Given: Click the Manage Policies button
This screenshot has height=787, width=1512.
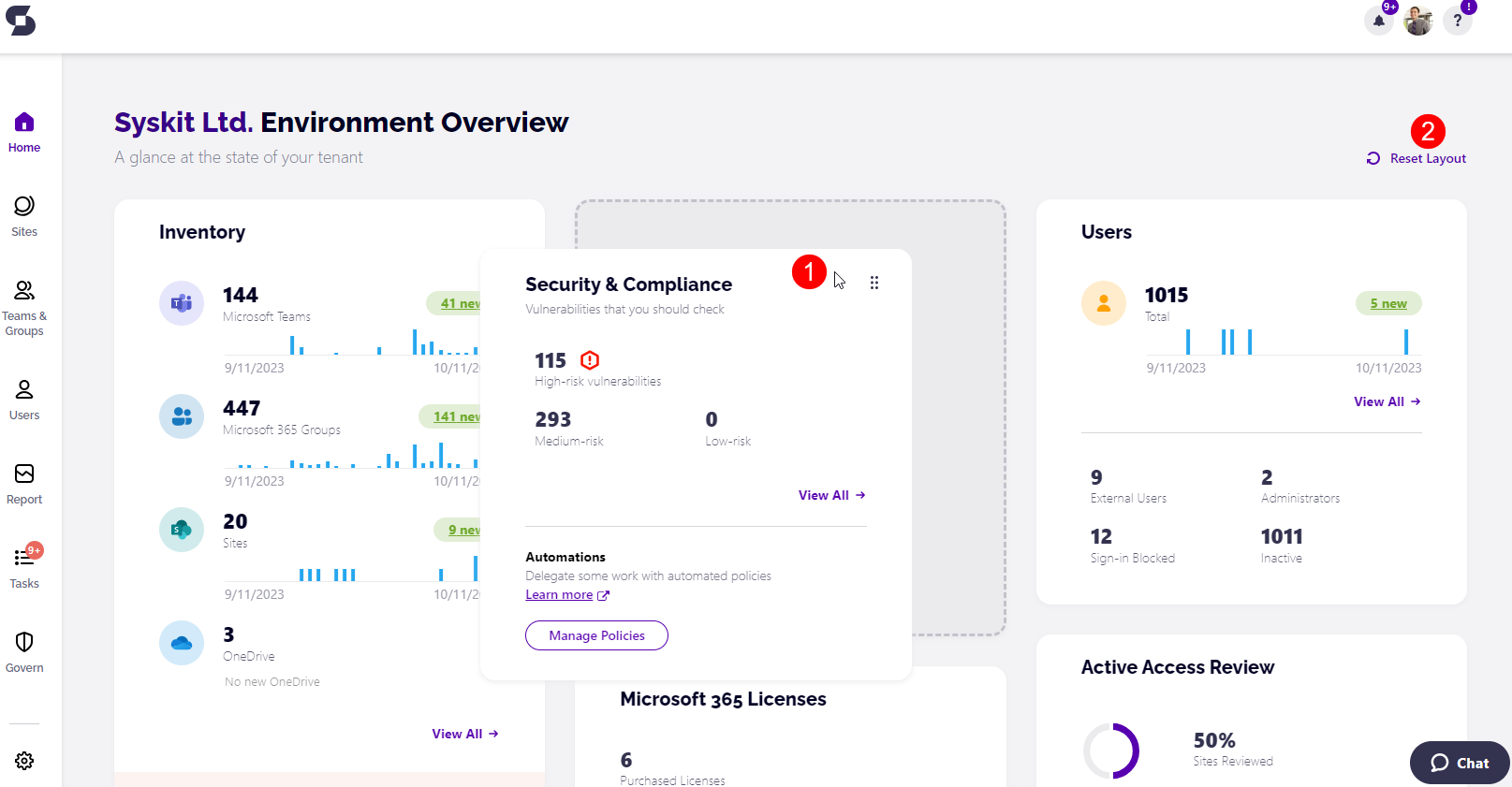Looking at the screenshot, I should (596, 635).
